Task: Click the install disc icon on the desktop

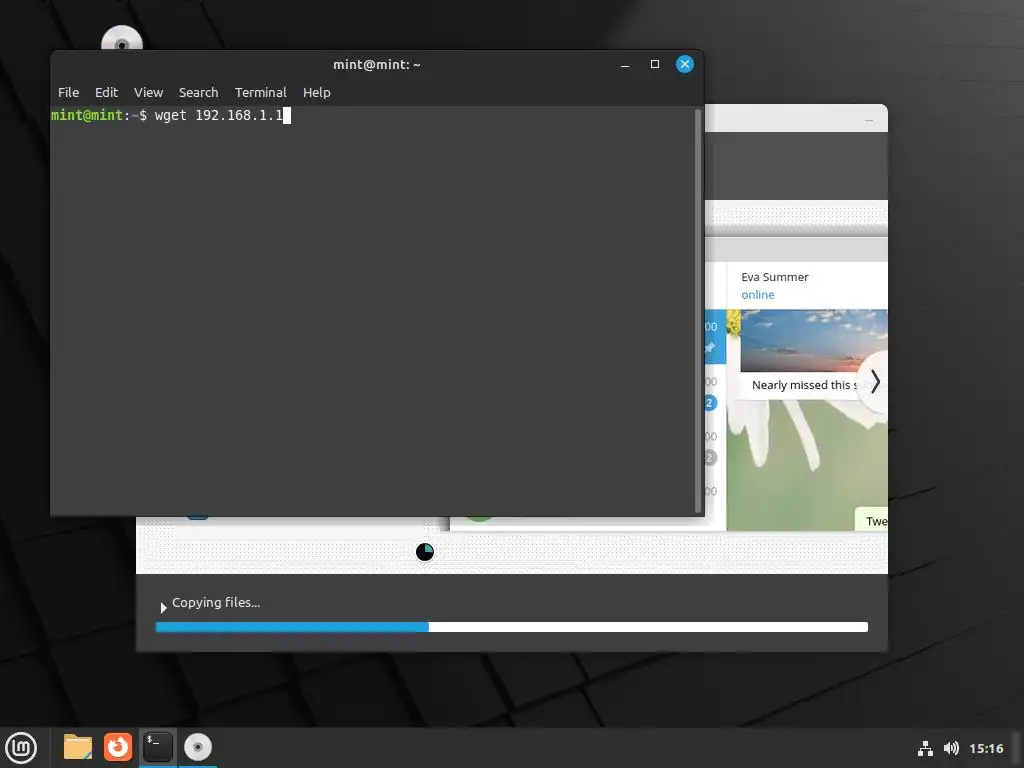Action: tap(122, 38)
